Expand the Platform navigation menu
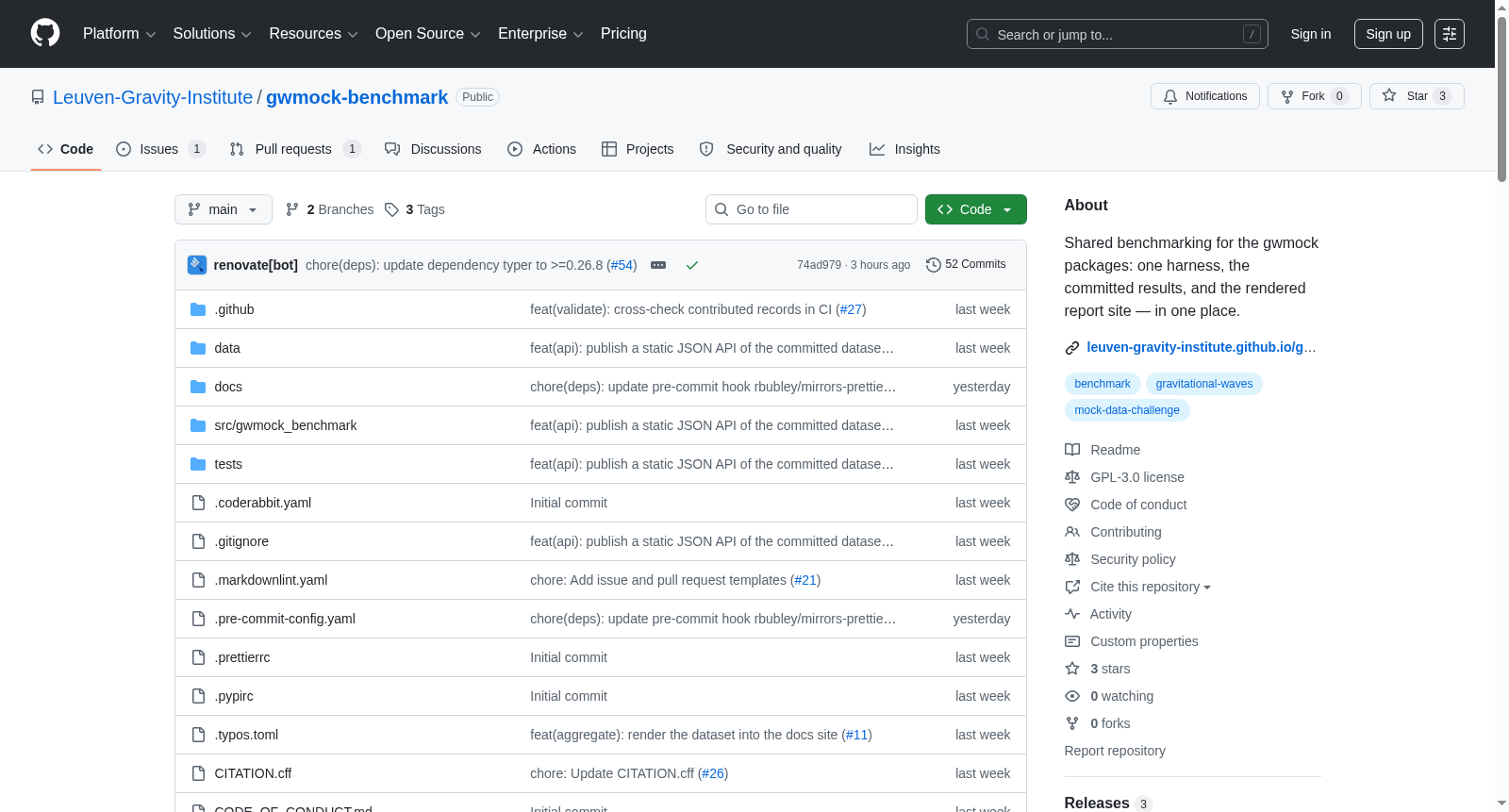This screenshot has width=1509, height=812. tap(120, 34)
